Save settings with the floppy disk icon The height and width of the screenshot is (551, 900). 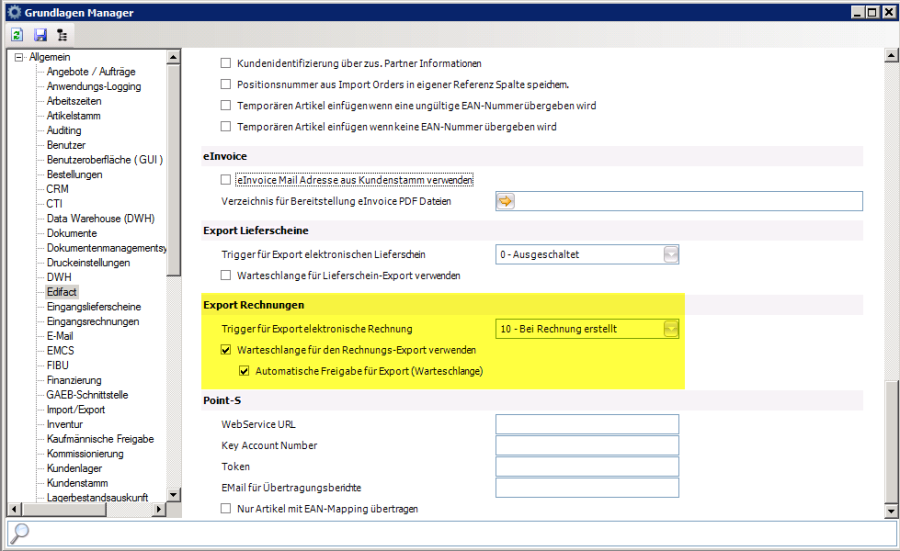(40, 34)
